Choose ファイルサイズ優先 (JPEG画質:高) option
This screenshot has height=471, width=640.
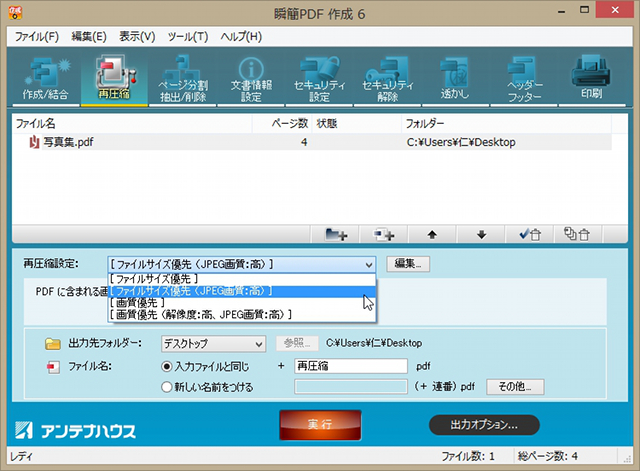pyautogui.click(x=242, y=291)
